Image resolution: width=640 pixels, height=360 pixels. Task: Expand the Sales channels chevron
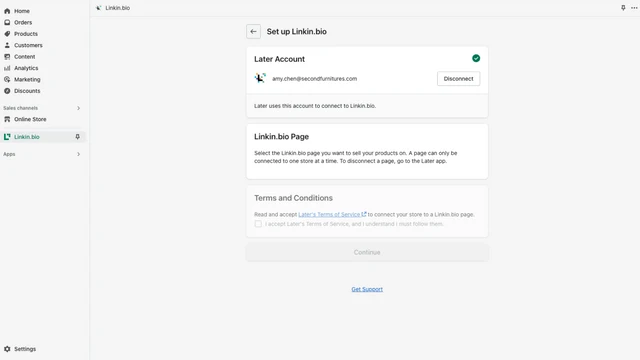78,108
